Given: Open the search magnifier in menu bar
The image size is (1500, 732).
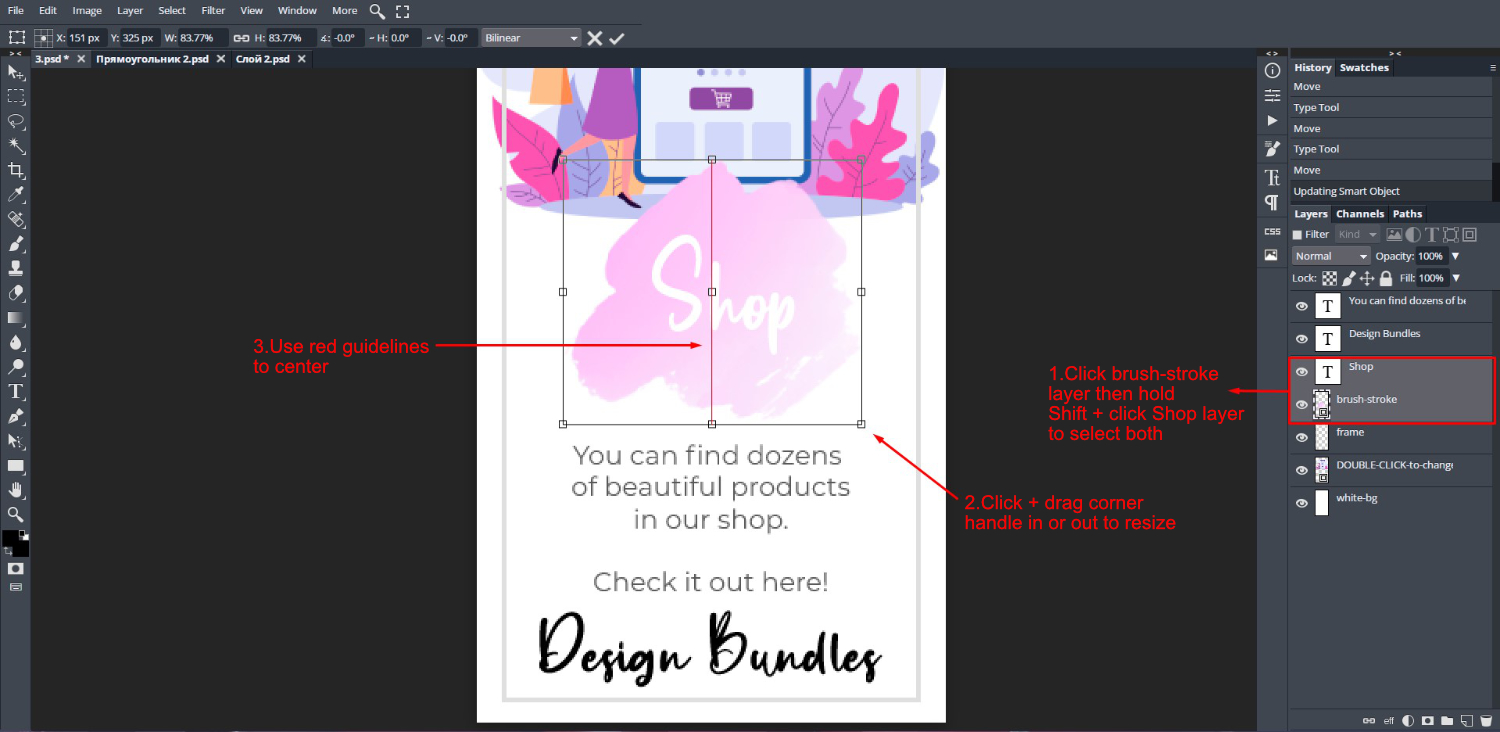Looking at the screenshot, I should click(377, 11).
